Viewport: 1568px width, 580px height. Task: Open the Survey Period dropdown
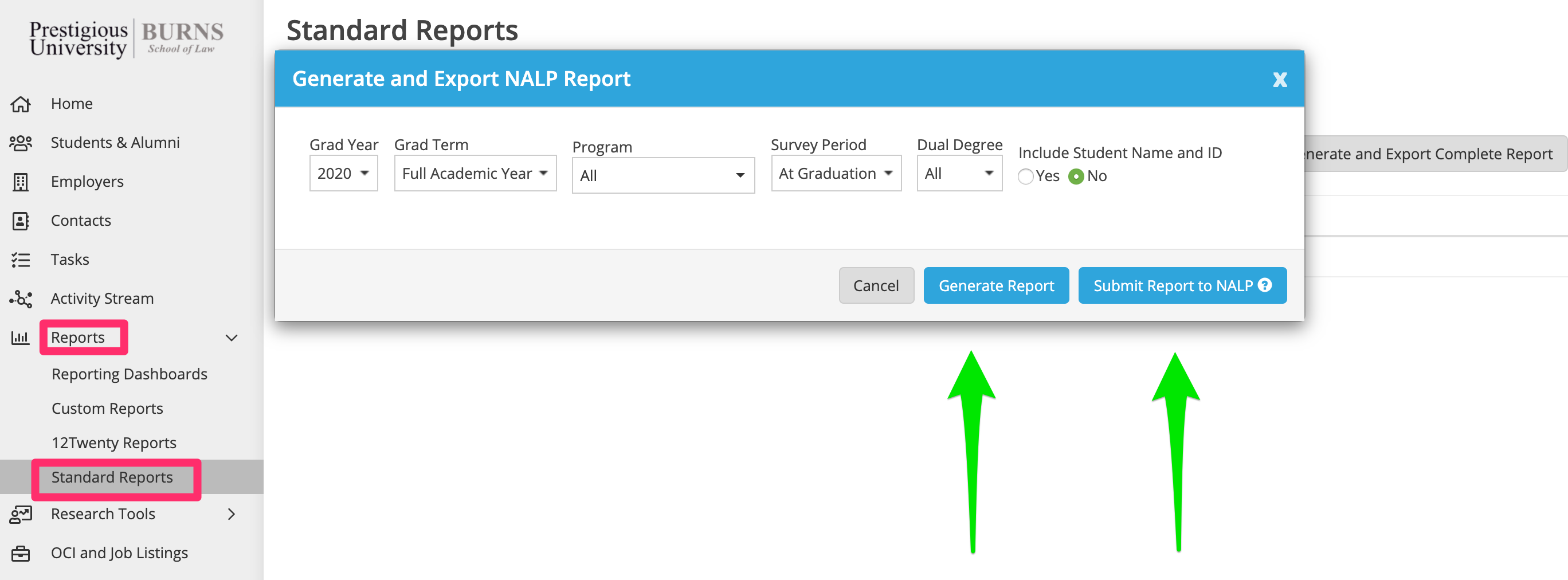click(836, 174)
